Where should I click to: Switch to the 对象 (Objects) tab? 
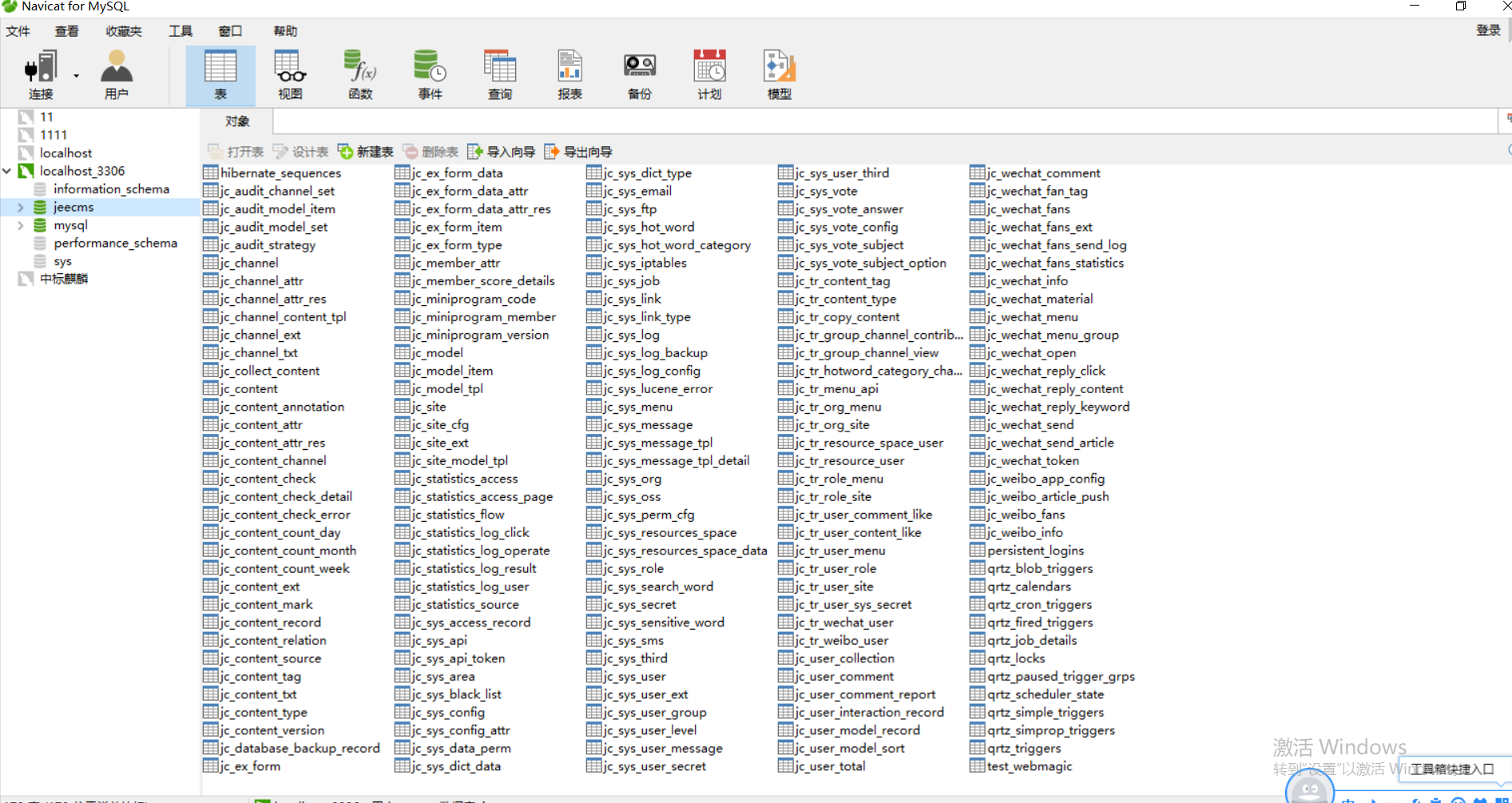click(237, 121)
